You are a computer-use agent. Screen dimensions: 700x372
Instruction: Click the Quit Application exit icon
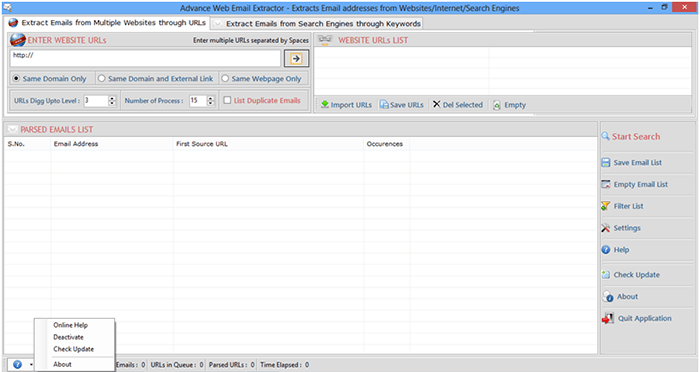click(x=608, y=318)
